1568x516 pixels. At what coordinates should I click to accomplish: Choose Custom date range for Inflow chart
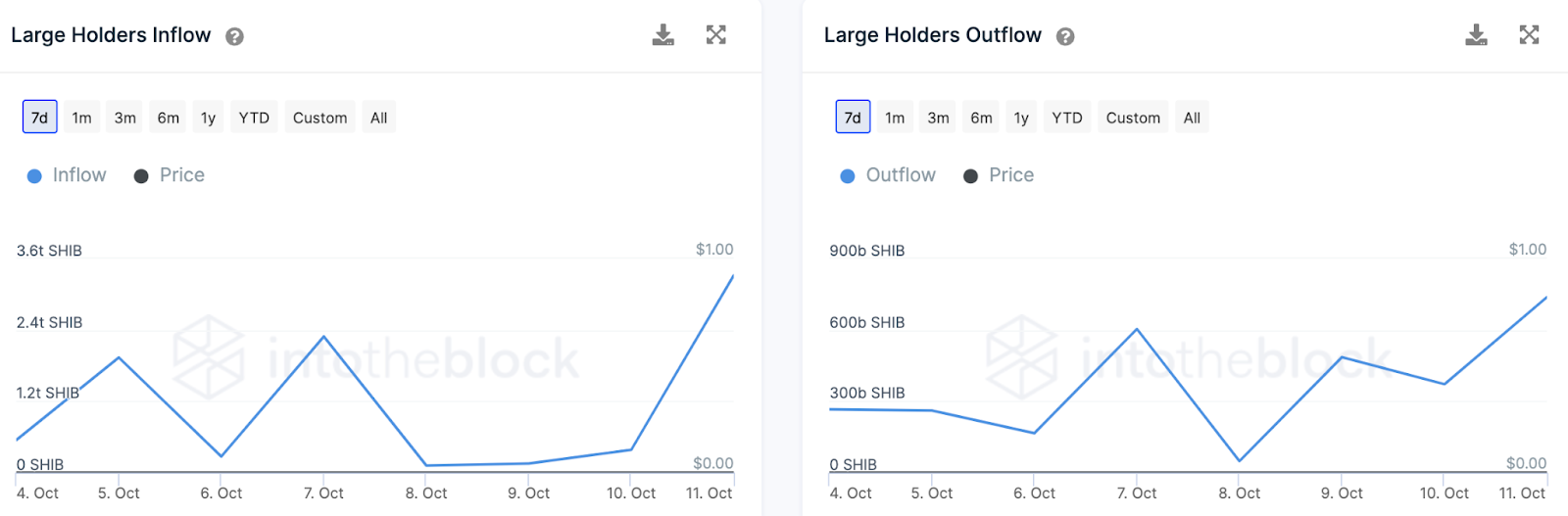(320, 117)
